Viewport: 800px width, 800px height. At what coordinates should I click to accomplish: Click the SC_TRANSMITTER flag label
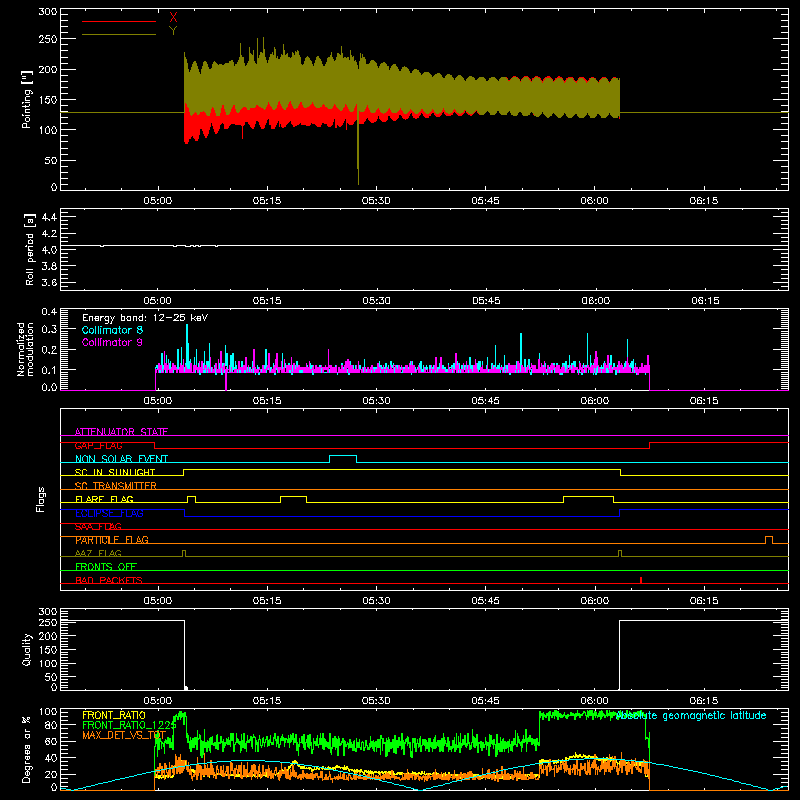[116, 486]
